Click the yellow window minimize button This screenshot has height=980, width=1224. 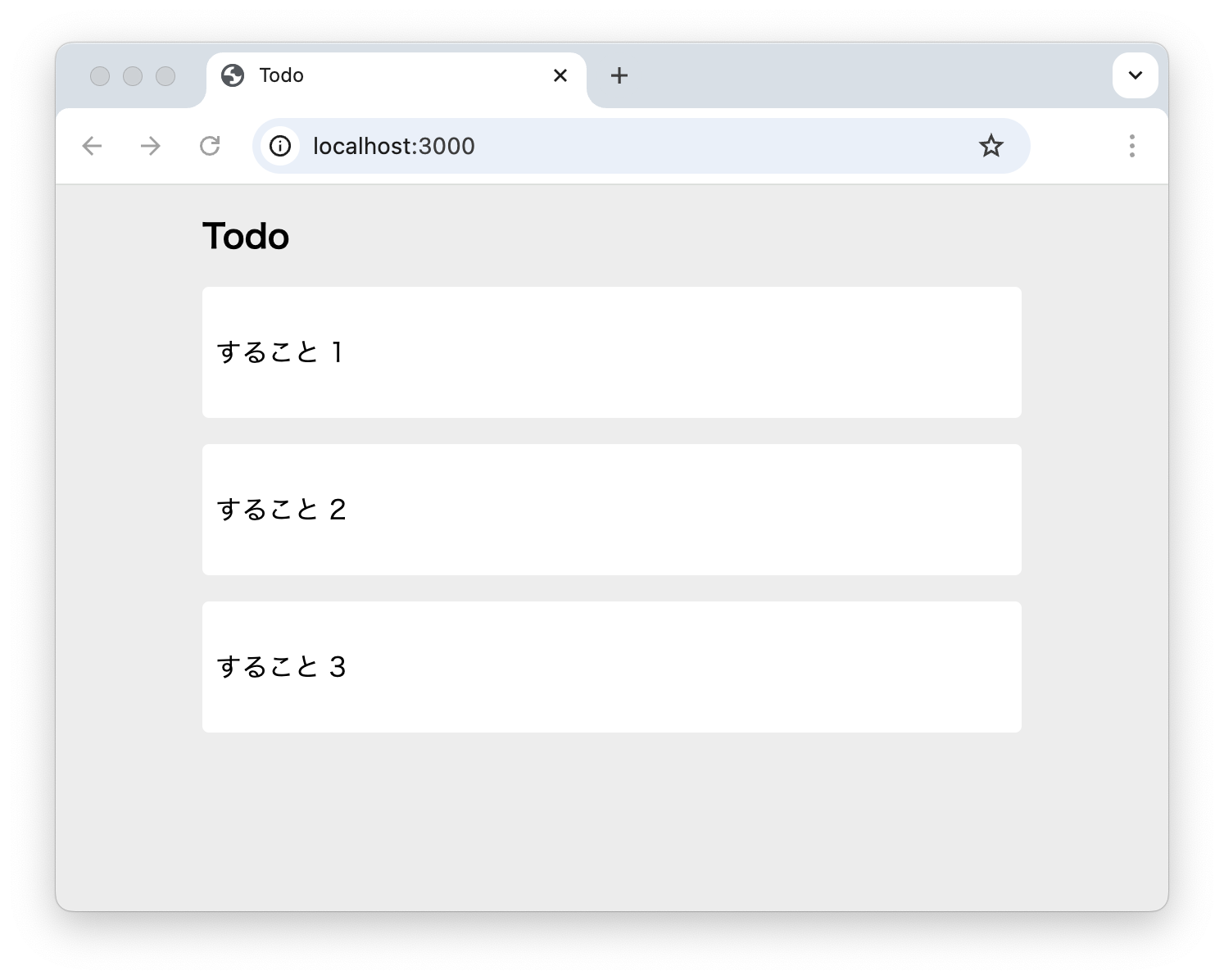[x=133, y=76]
